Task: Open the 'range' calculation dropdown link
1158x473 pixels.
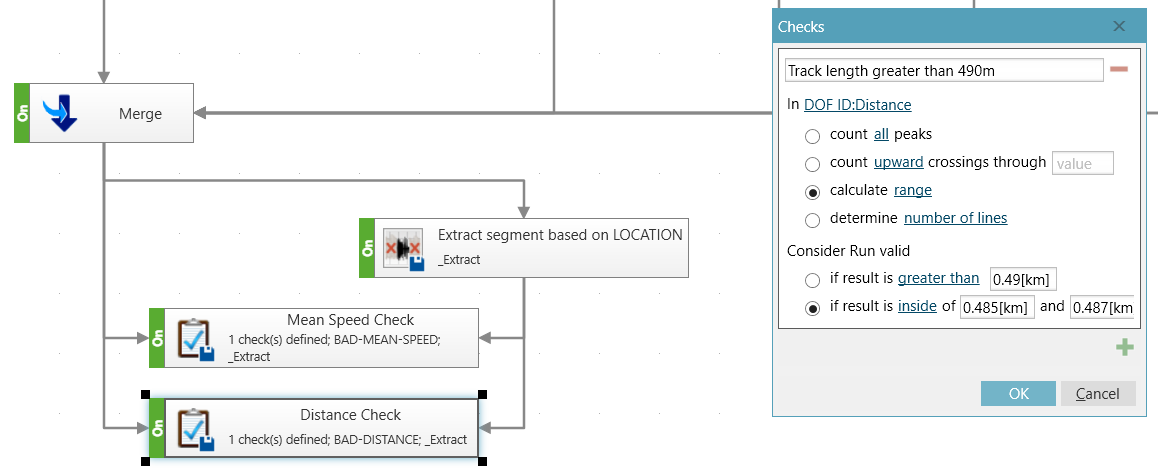Action: pos(912,190)
